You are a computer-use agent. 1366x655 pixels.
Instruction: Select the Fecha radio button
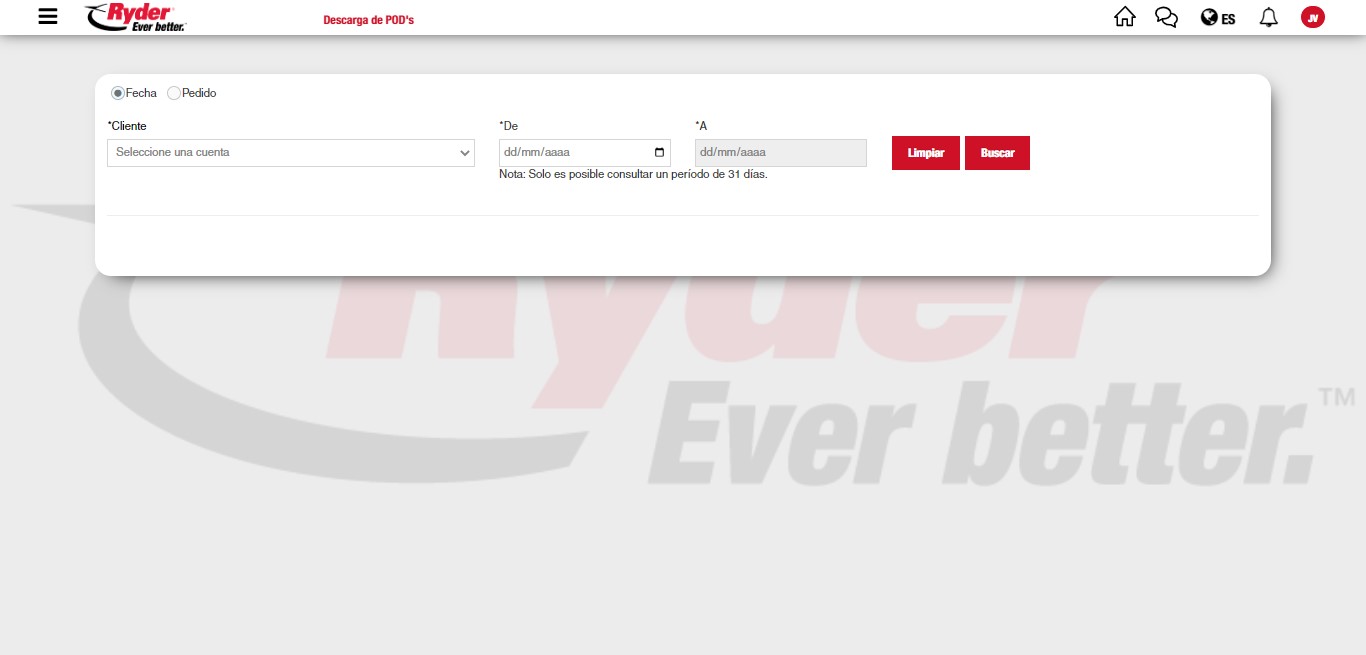point(118,93)
